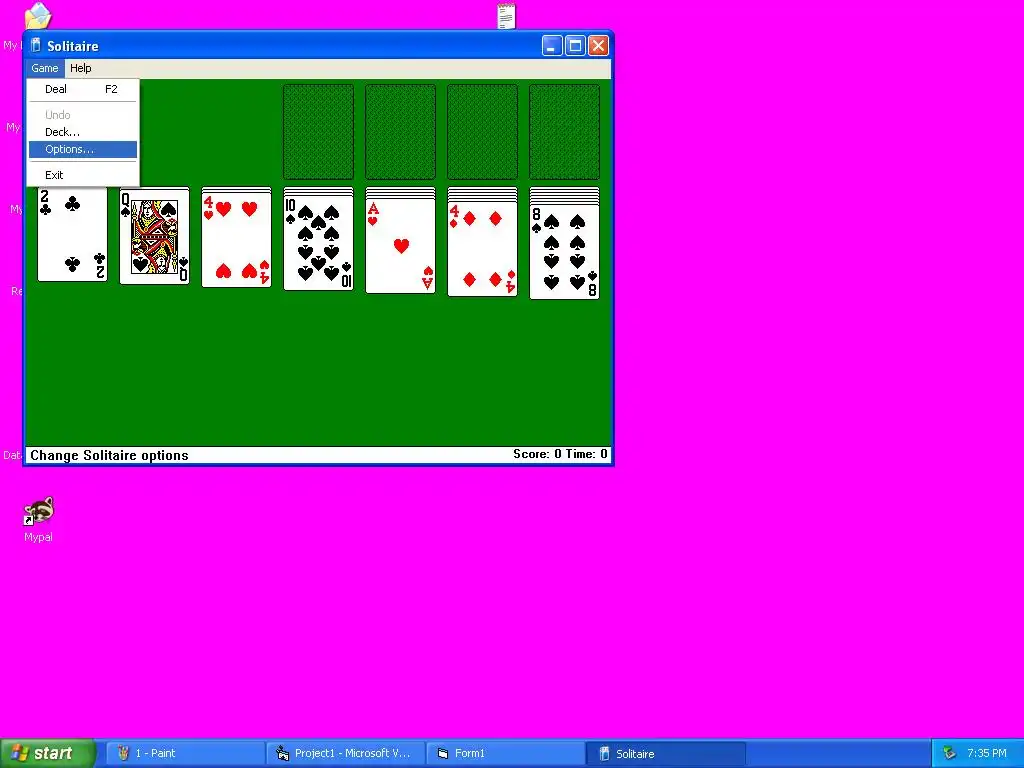
Task: Click the system tray icon beside the clock
Action: click(x=950, y=754)
